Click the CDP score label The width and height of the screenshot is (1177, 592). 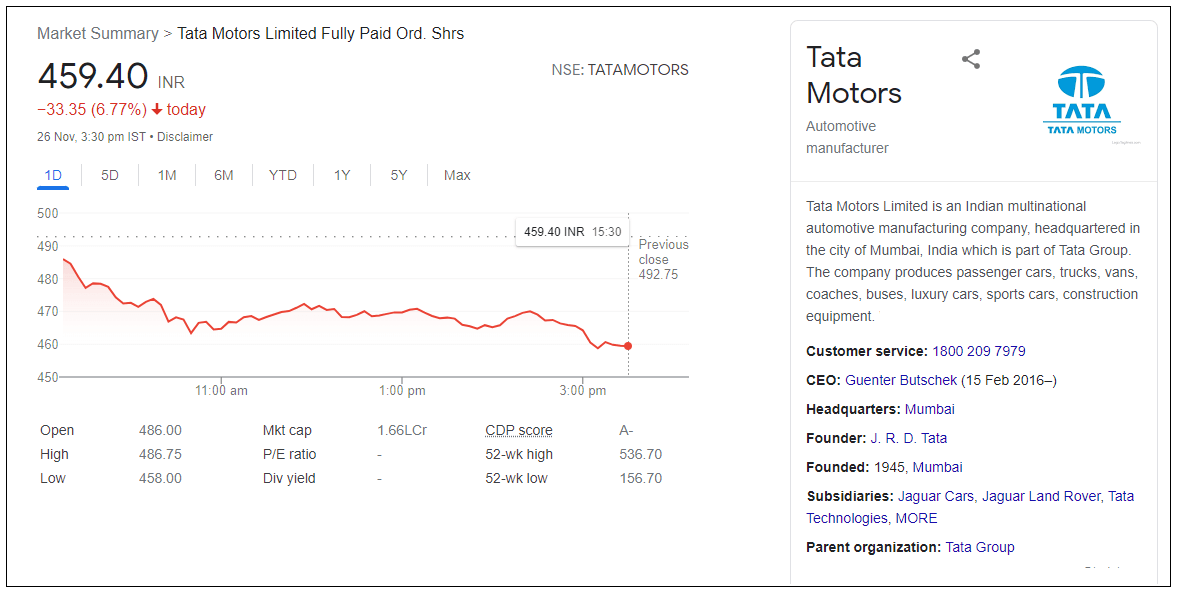pos(519,431)
